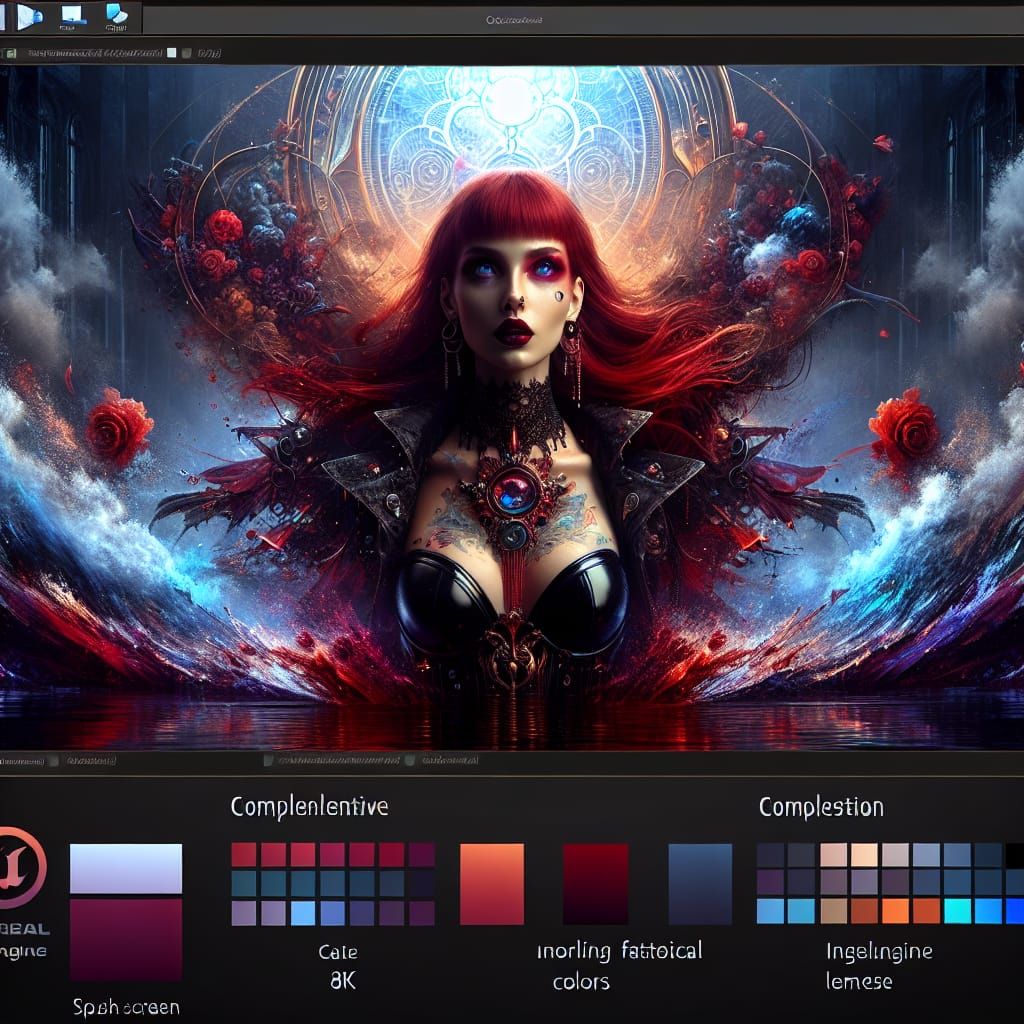Click the icon before the long filename in the bottom strip
Screen dimensions: 1024x1024
[268, 762]
